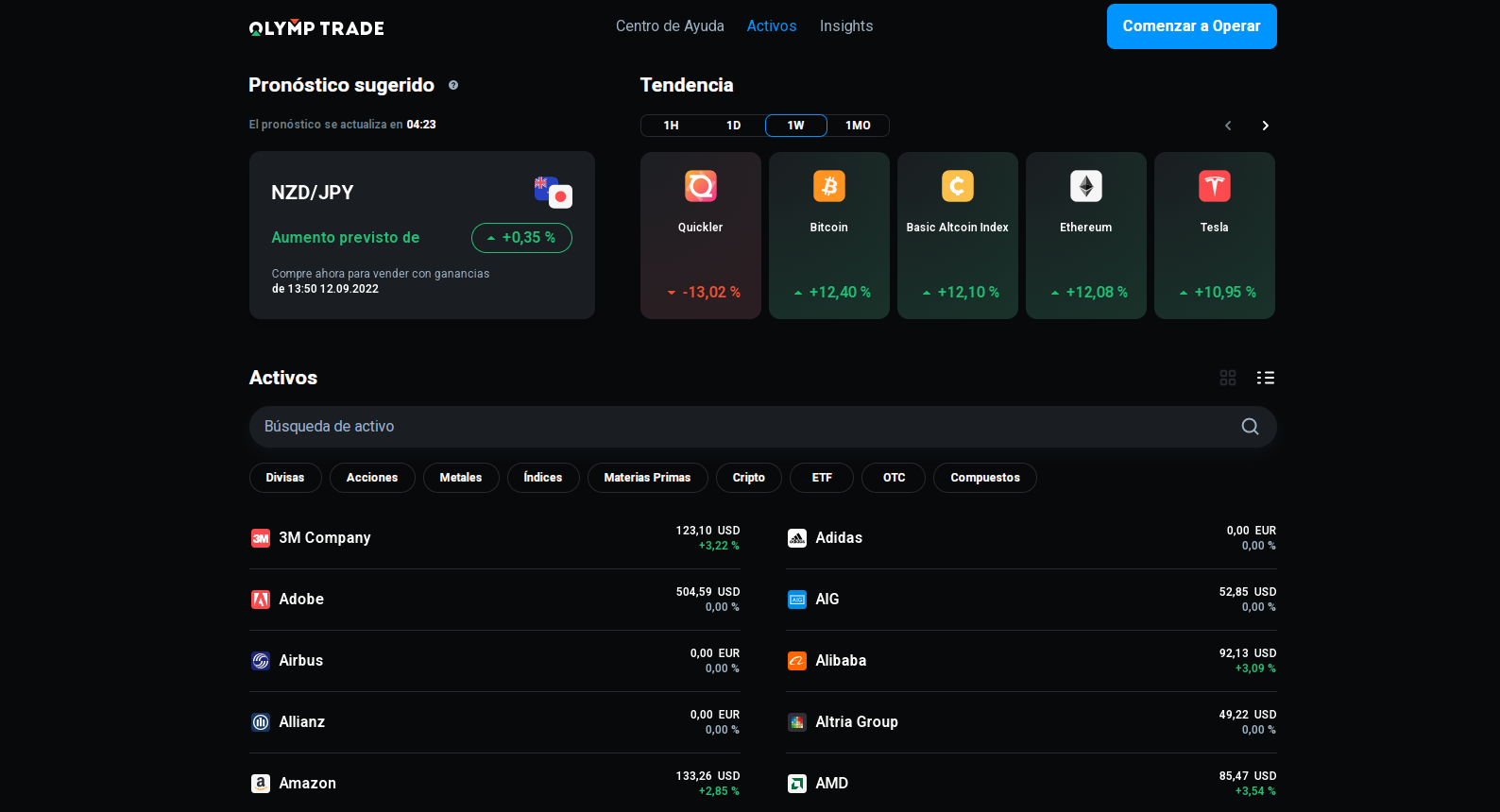This screenshot has height=812, width=1500.
Task: Click Tesla +10,95 % change value
Action: pos(1218,293)
